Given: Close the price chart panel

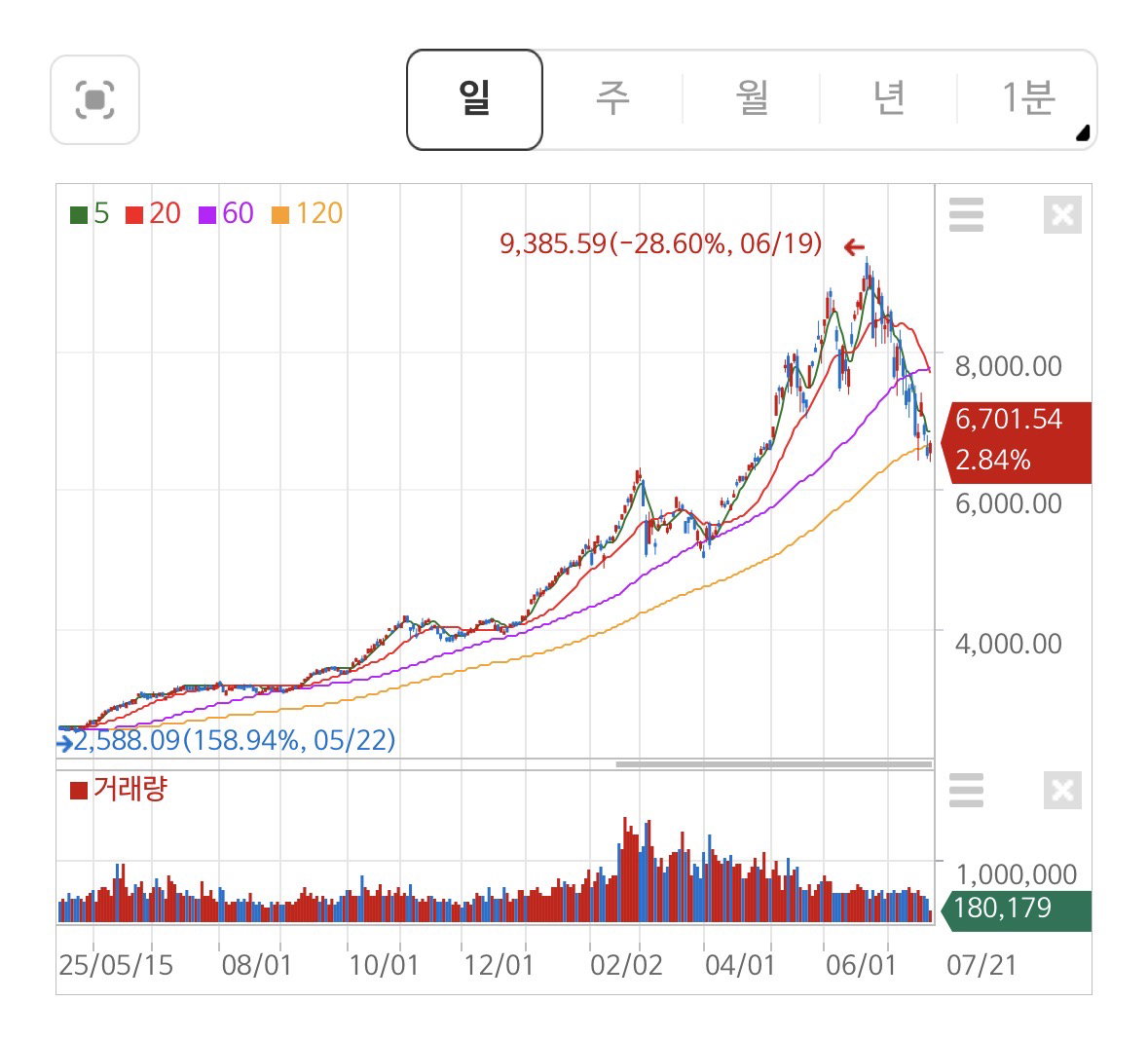Looking at the screenshot, I should [x=1062, y=214].
